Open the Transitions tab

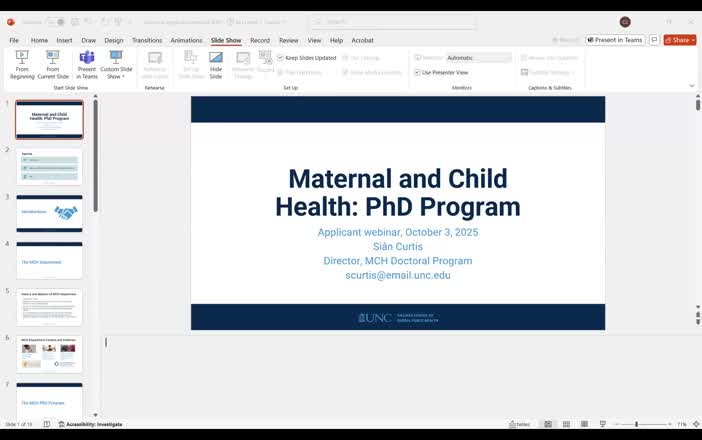click(x=147, y=40)
